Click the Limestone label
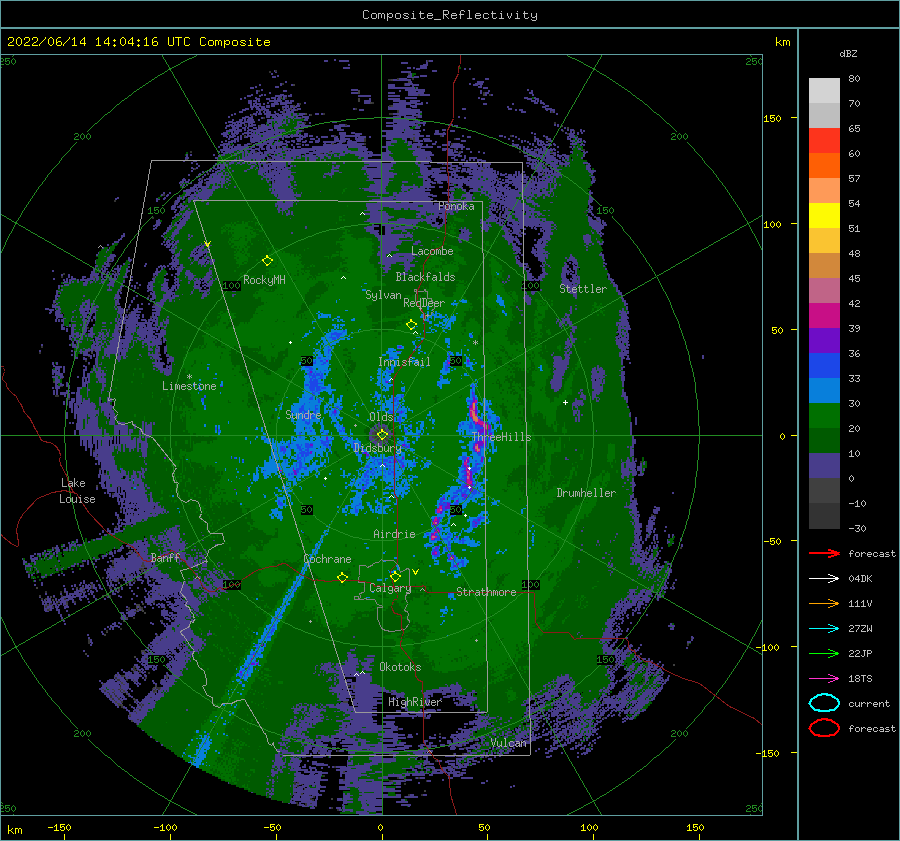Screen dimensions: 900x841 189,386
